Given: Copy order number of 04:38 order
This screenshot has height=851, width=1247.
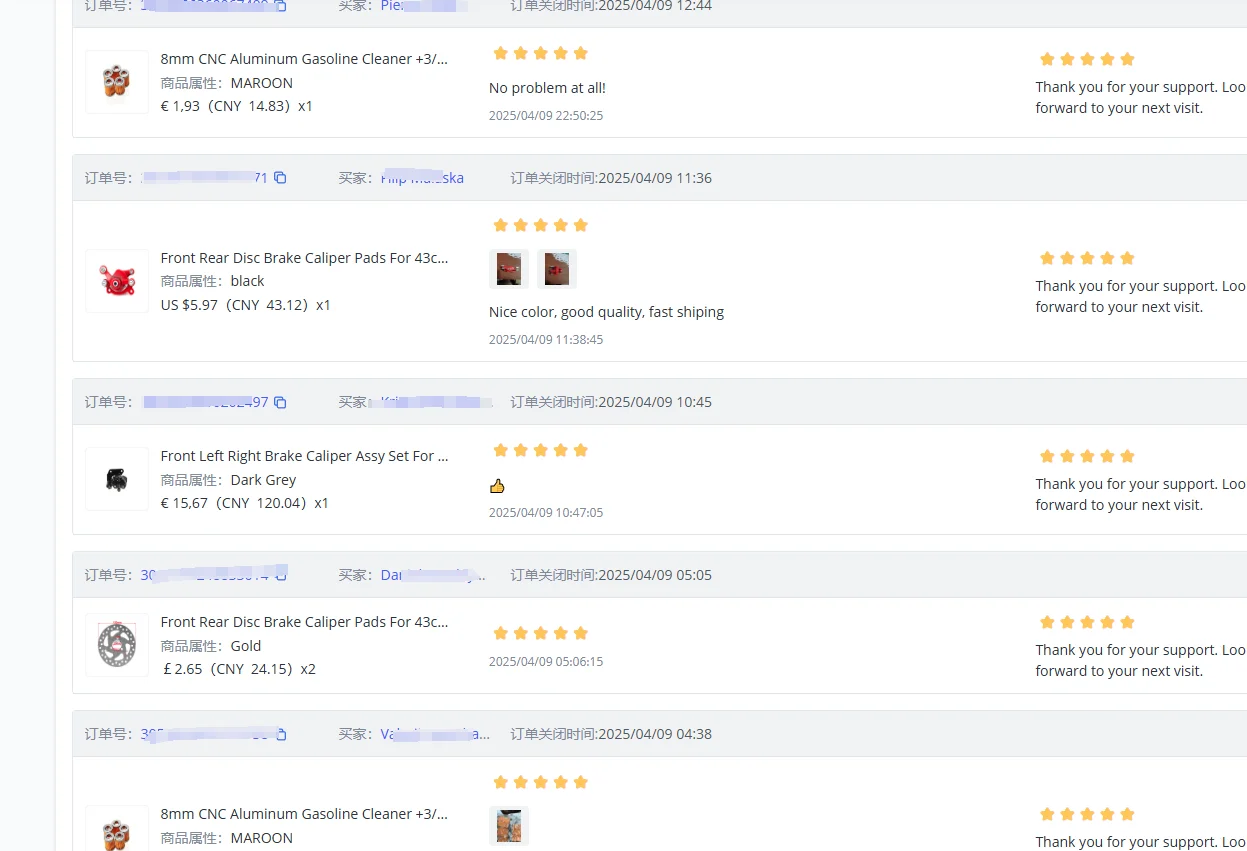Looking at the screenshot, I should coord(281,734).
